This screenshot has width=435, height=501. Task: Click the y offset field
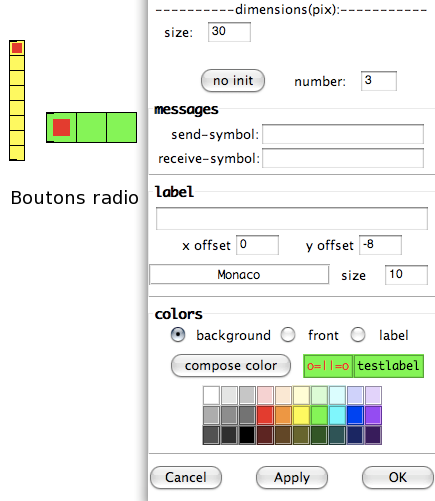click(380, 245)
